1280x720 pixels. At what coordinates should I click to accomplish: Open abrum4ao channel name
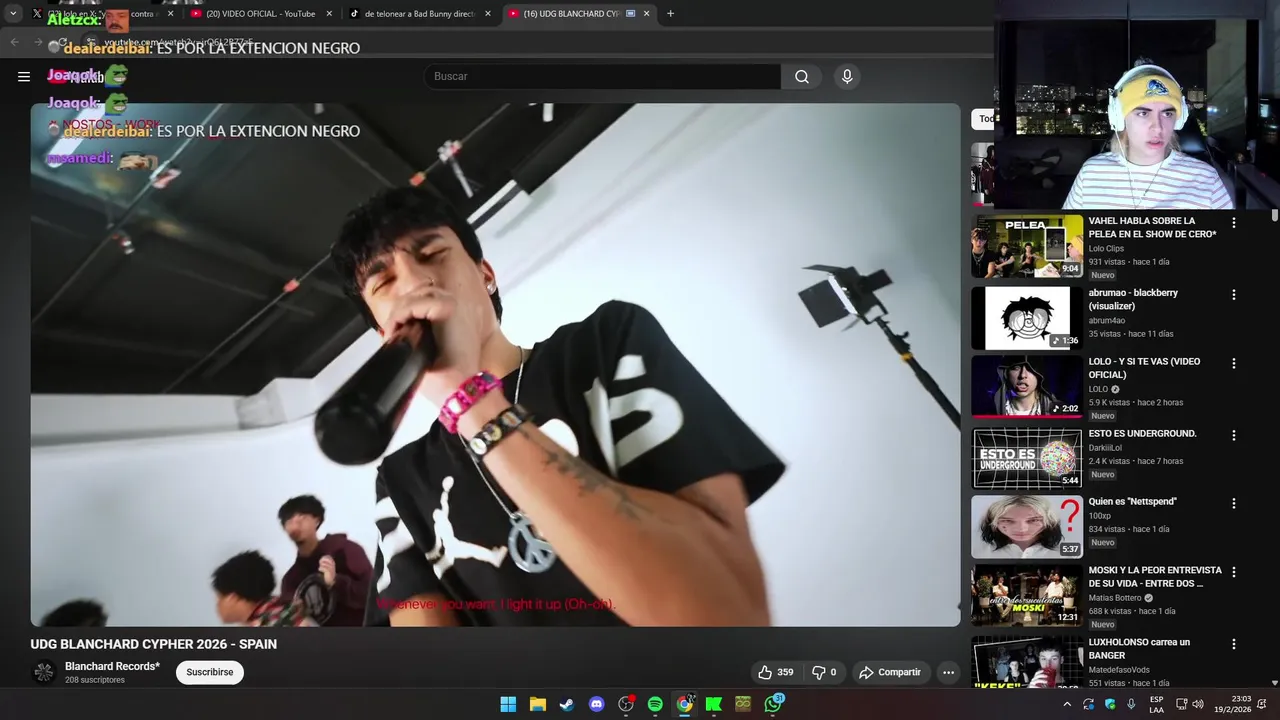(1107, 320)
